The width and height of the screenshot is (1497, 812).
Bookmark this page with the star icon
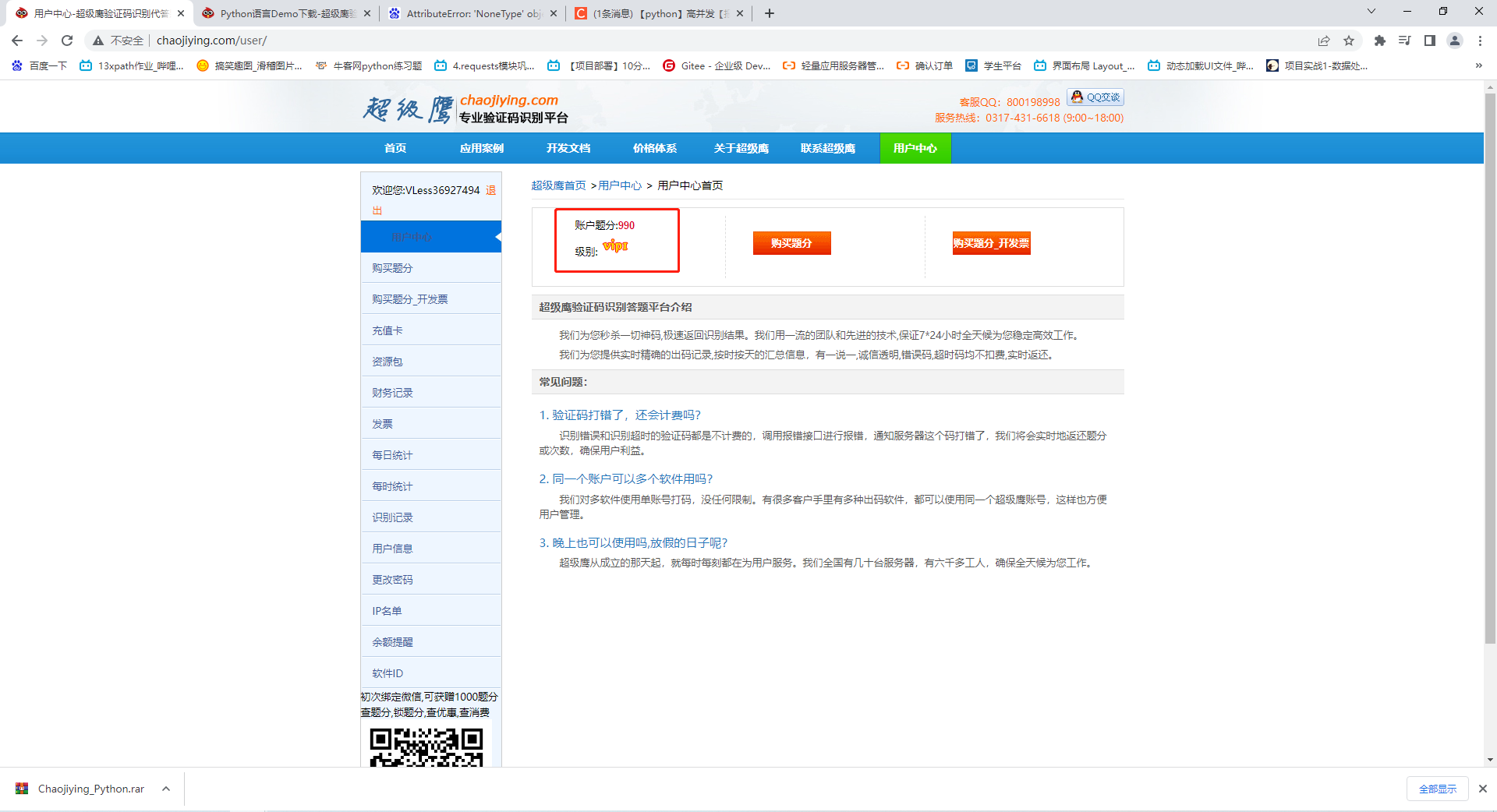pyautogui.click(x=1349, y=41)
